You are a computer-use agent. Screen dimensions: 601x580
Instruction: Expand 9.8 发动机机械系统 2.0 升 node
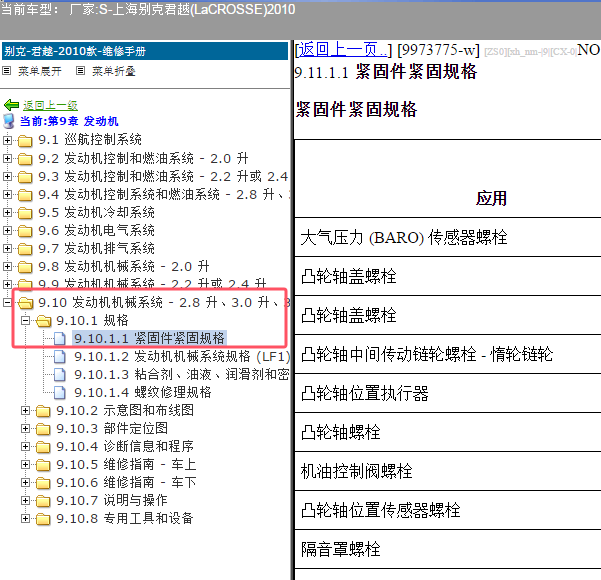[x=7, y=266]
